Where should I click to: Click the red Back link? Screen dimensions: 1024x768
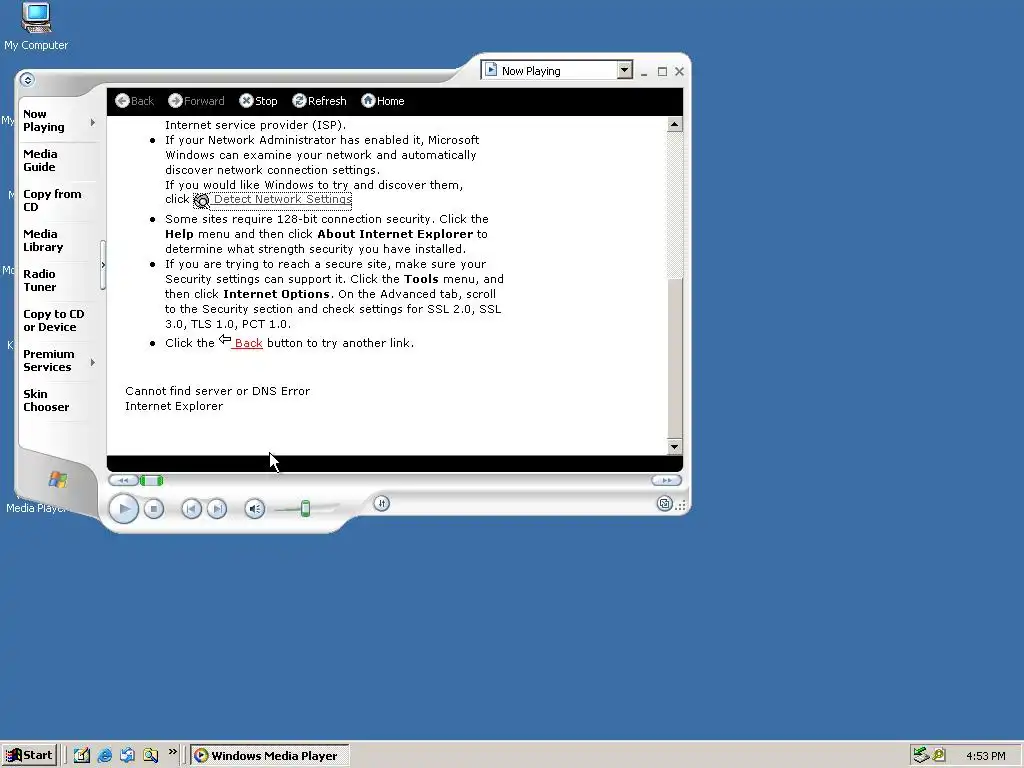[248, 344]
